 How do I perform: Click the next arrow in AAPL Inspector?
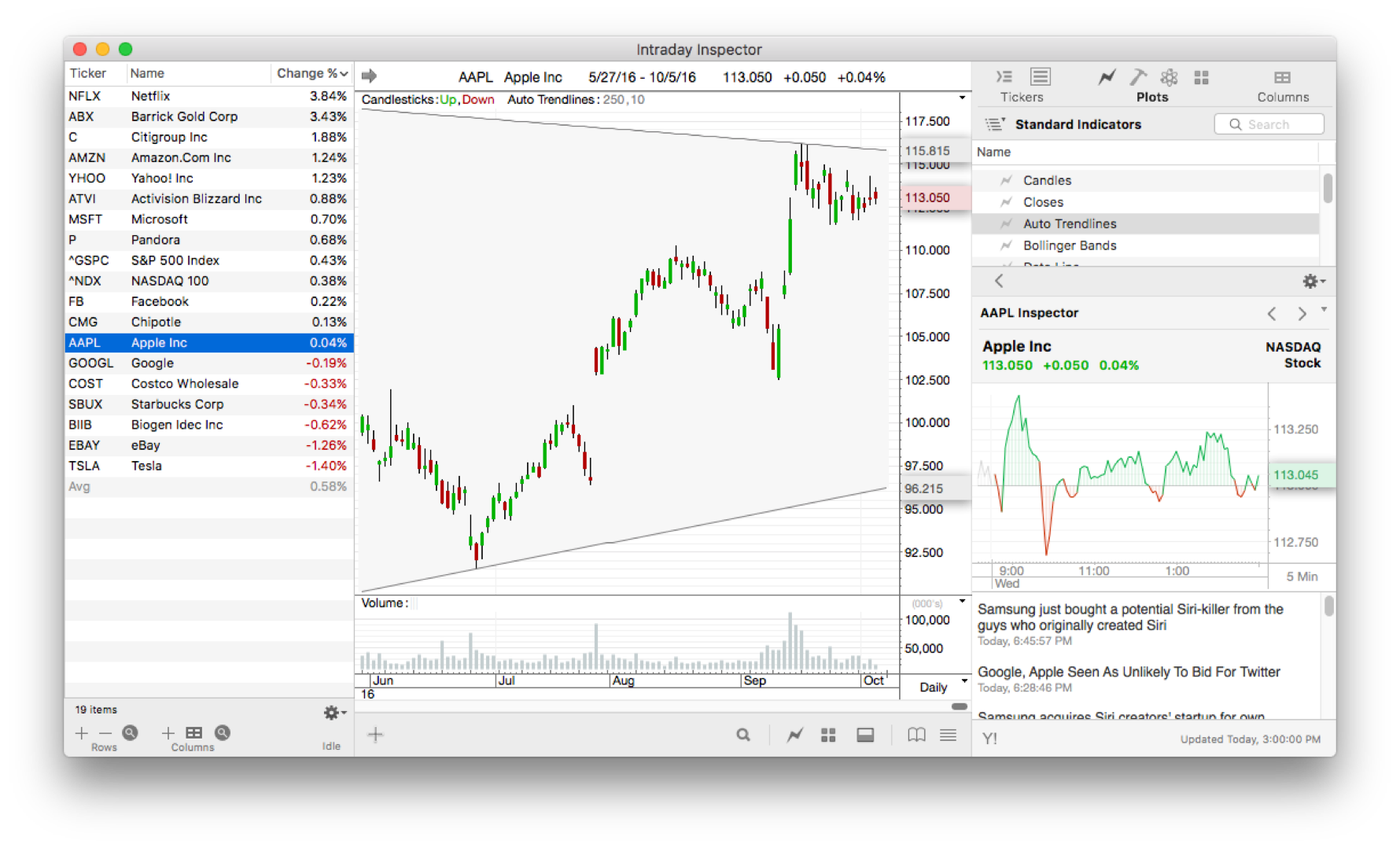click(1301, 312)
